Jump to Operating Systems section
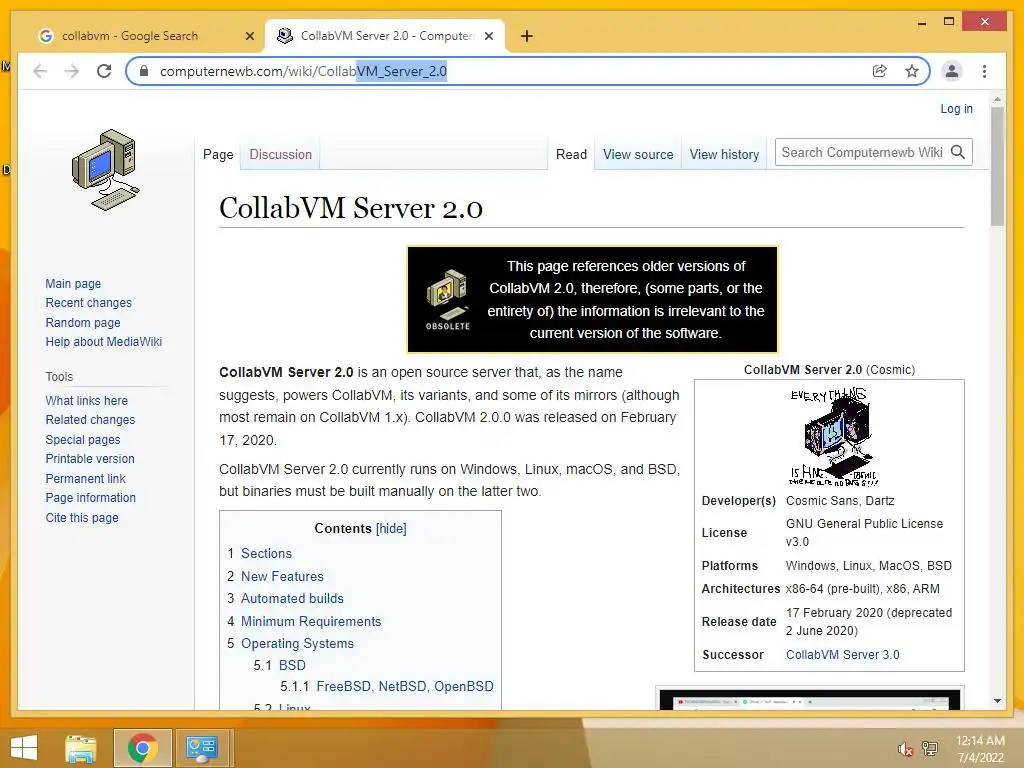 point(297,643)
